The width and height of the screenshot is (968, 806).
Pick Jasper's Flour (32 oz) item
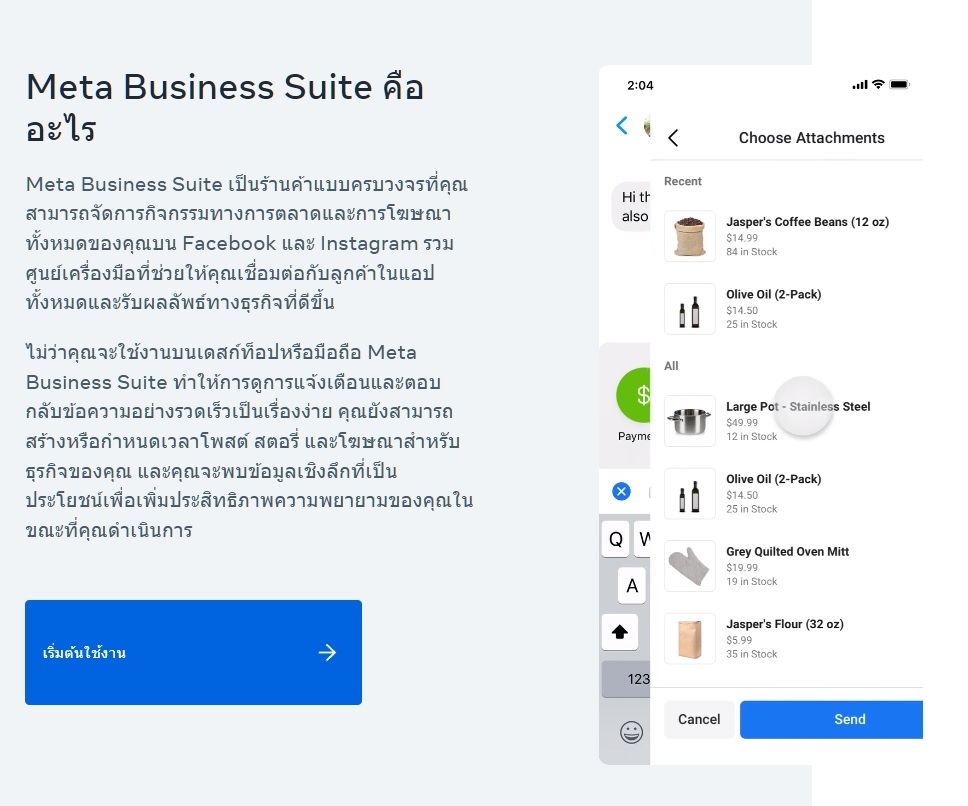coord(784,638)
